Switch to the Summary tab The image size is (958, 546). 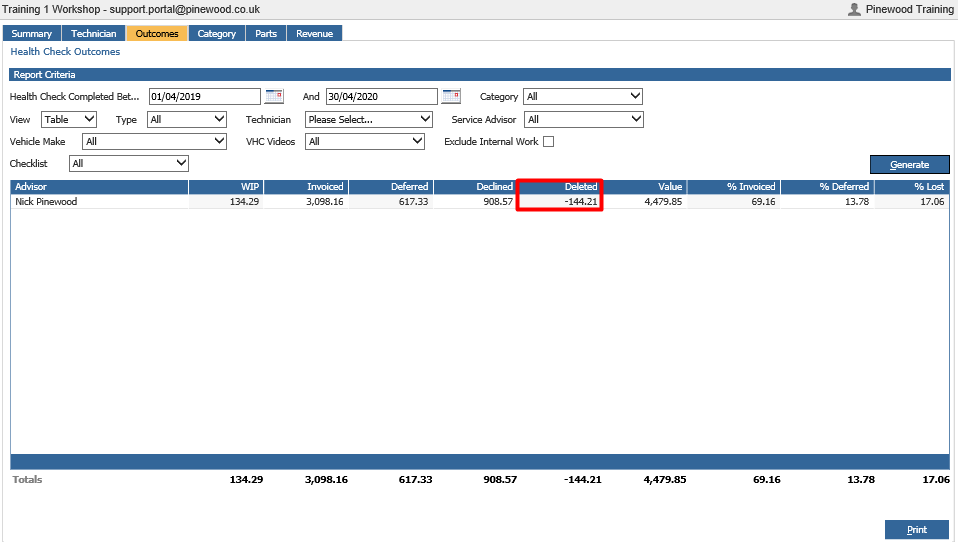pos(32,34)
